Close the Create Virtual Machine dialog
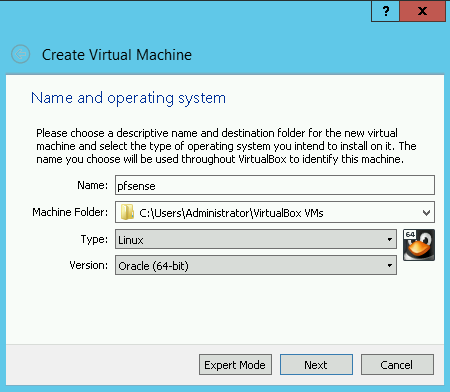 click(422, 11)
